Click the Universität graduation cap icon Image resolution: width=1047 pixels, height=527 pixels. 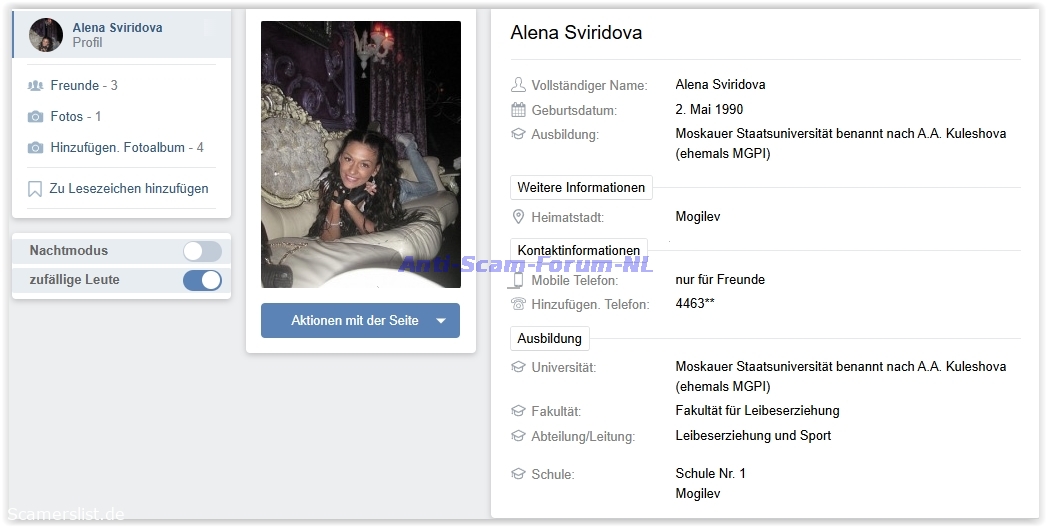[x=518, y=367]
